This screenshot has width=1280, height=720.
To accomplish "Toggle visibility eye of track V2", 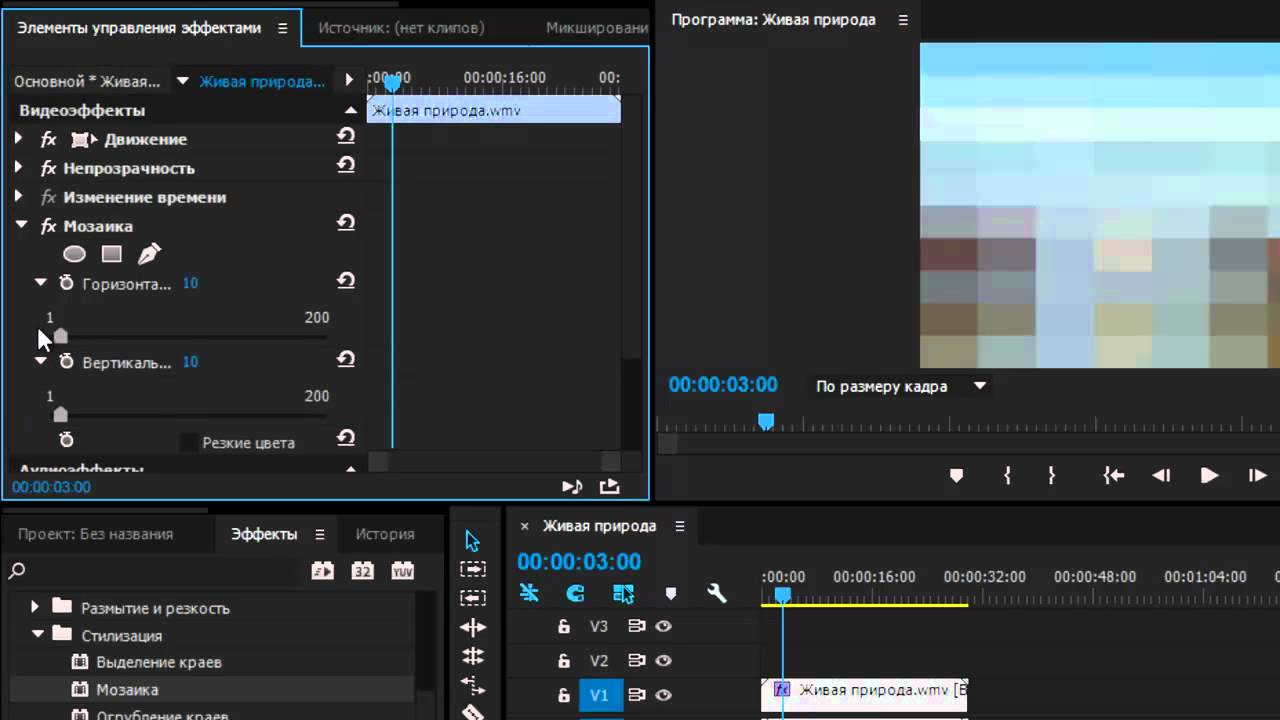I will pos(663,660).
